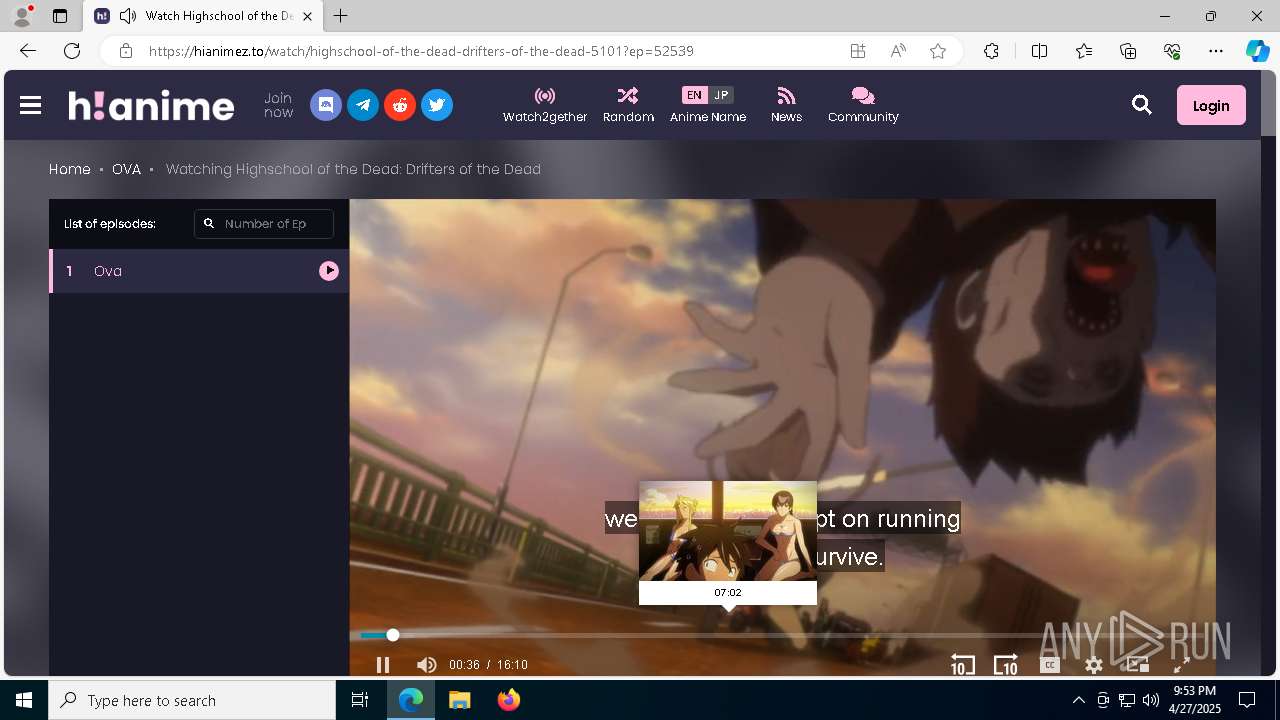
Task: Click the pink play icon on Ova row
Action: [329, 271]
